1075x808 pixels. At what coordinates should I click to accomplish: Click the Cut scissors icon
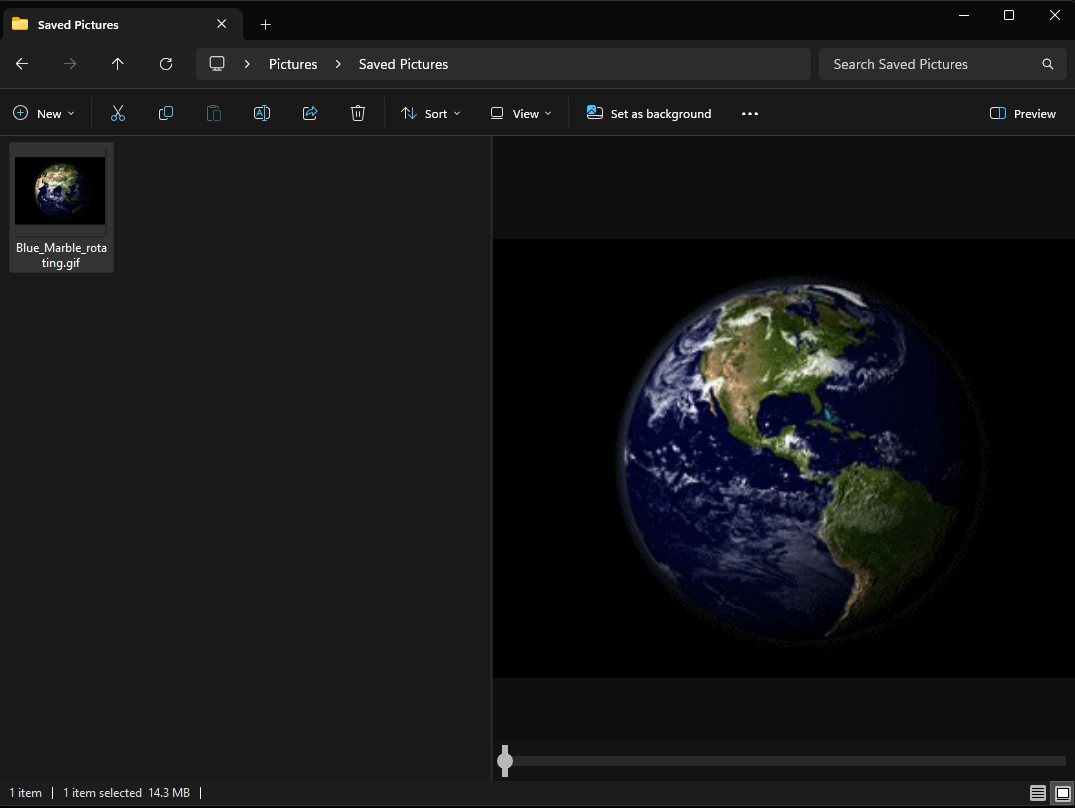(118, 114)
